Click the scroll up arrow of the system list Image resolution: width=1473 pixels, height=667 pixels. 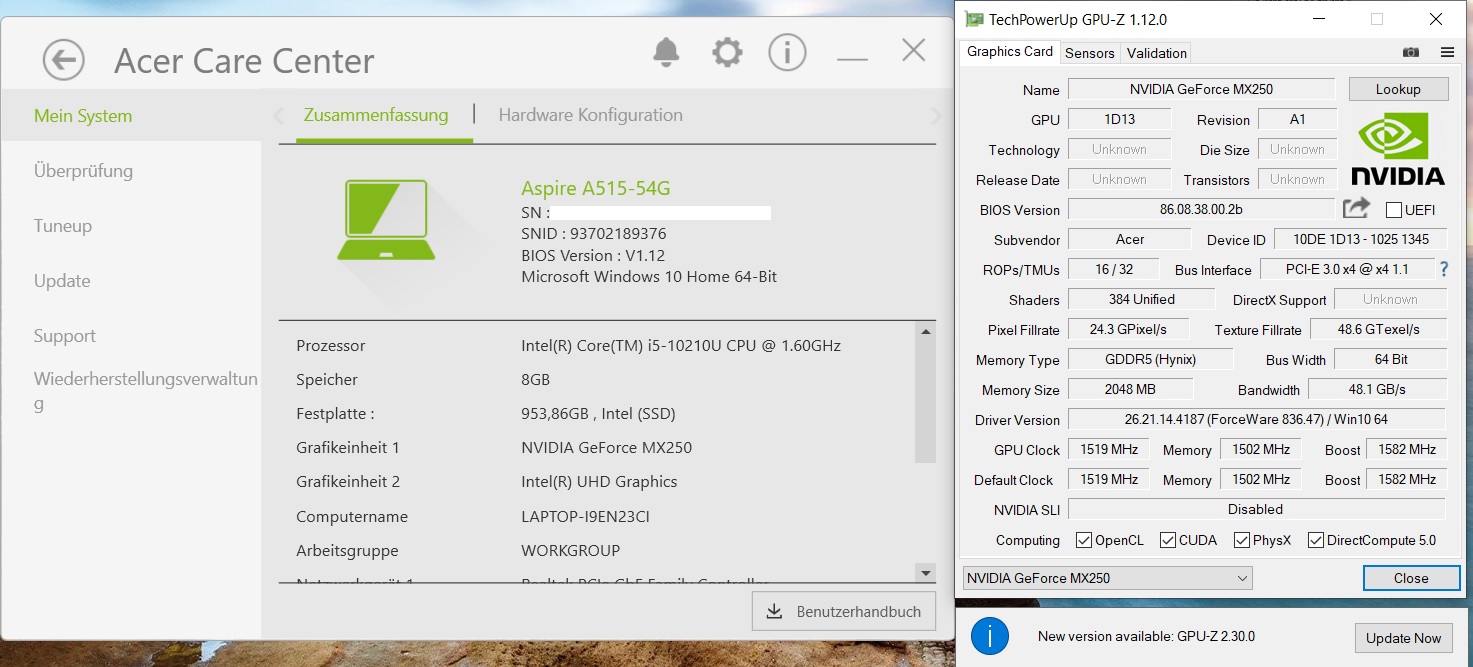click(x=926, y=331)
